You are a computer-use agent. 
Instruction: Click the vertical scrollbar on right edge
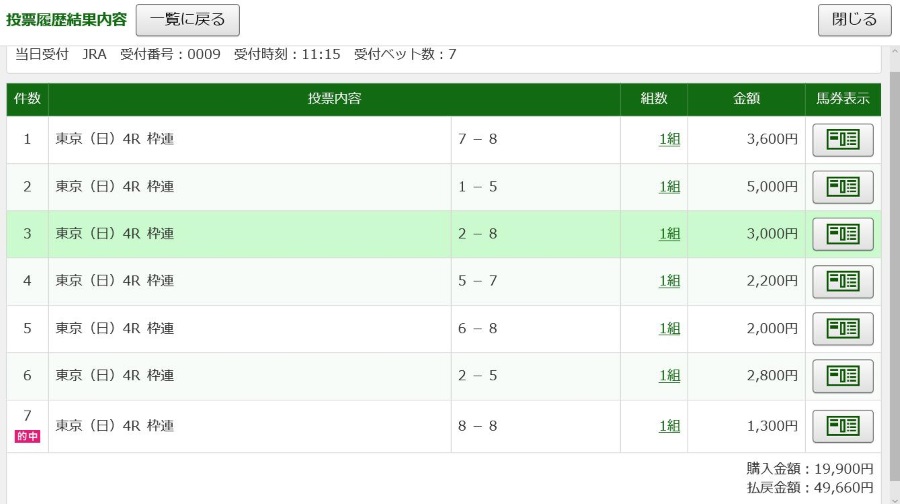coord(895,276)
